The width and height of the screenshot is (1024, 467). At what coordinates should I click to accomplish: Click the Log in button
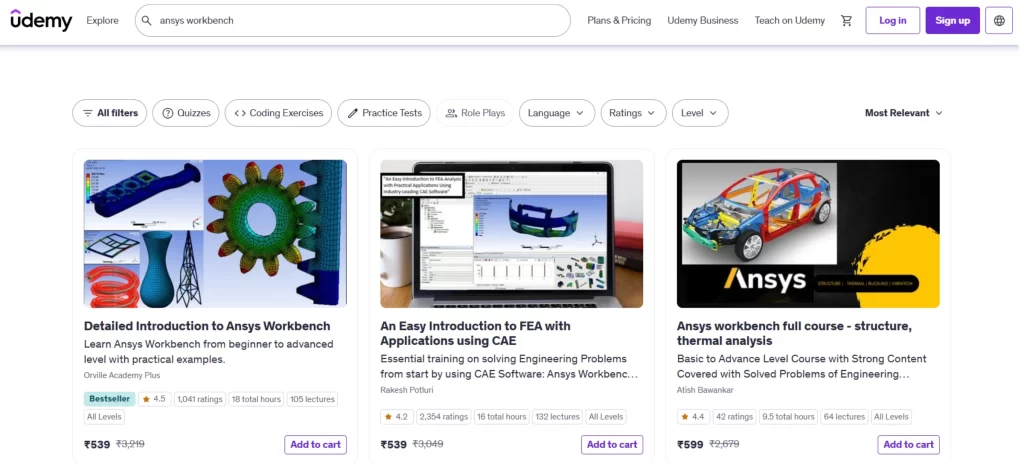pyautogui.click(x=893, y=21)
